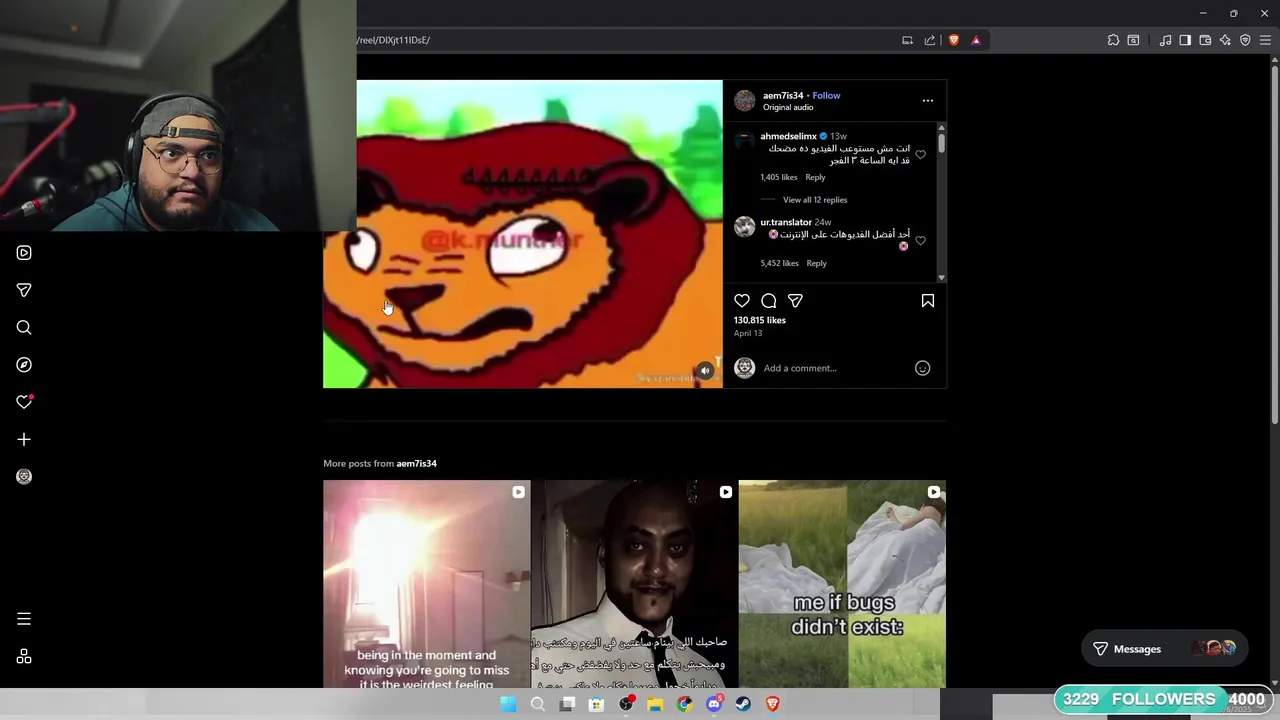Click the Add a comment field

[x=835, y=368]
